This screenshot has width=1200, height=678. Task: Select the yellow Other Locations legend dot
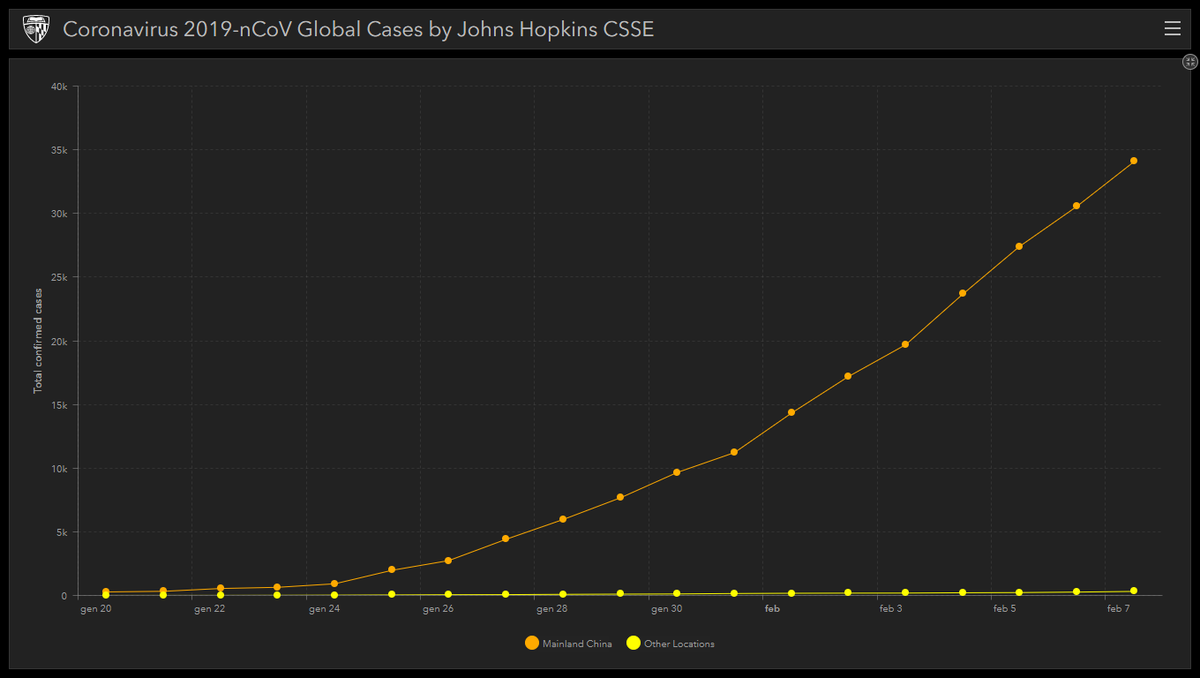[633, 643]
